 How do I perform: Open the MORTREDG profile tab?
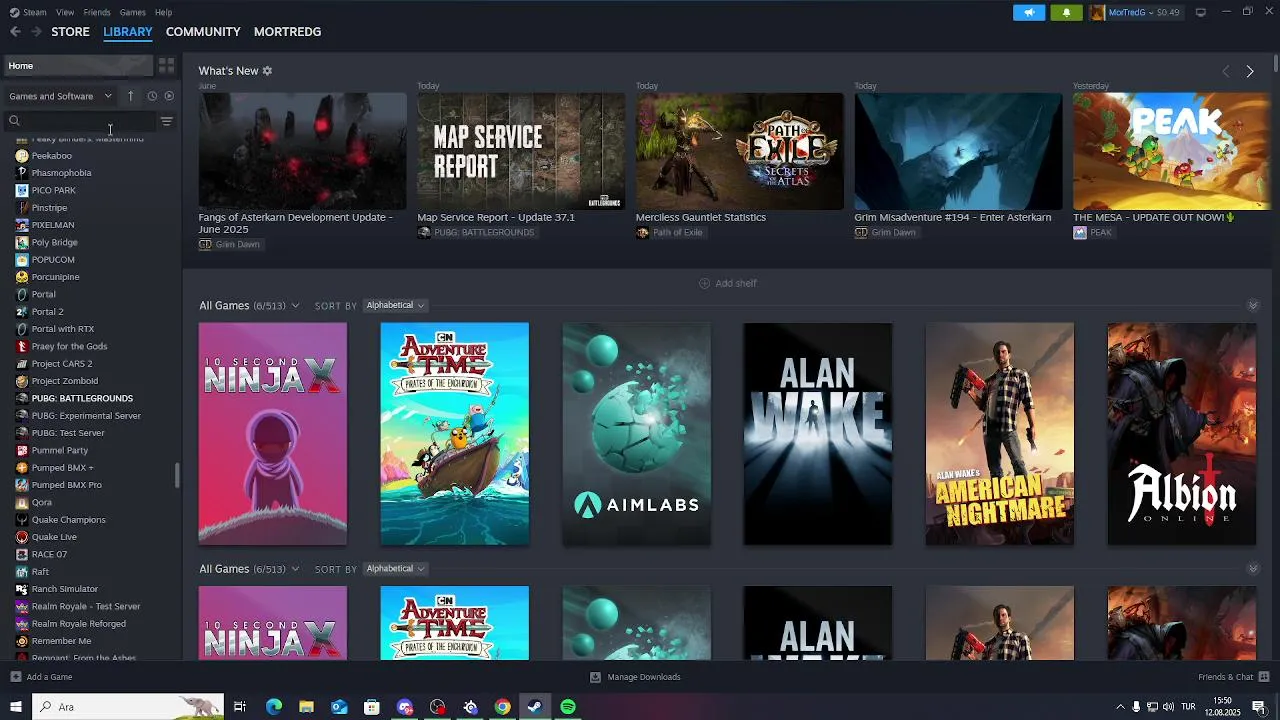pyautogui.click(x=287, y=32)
